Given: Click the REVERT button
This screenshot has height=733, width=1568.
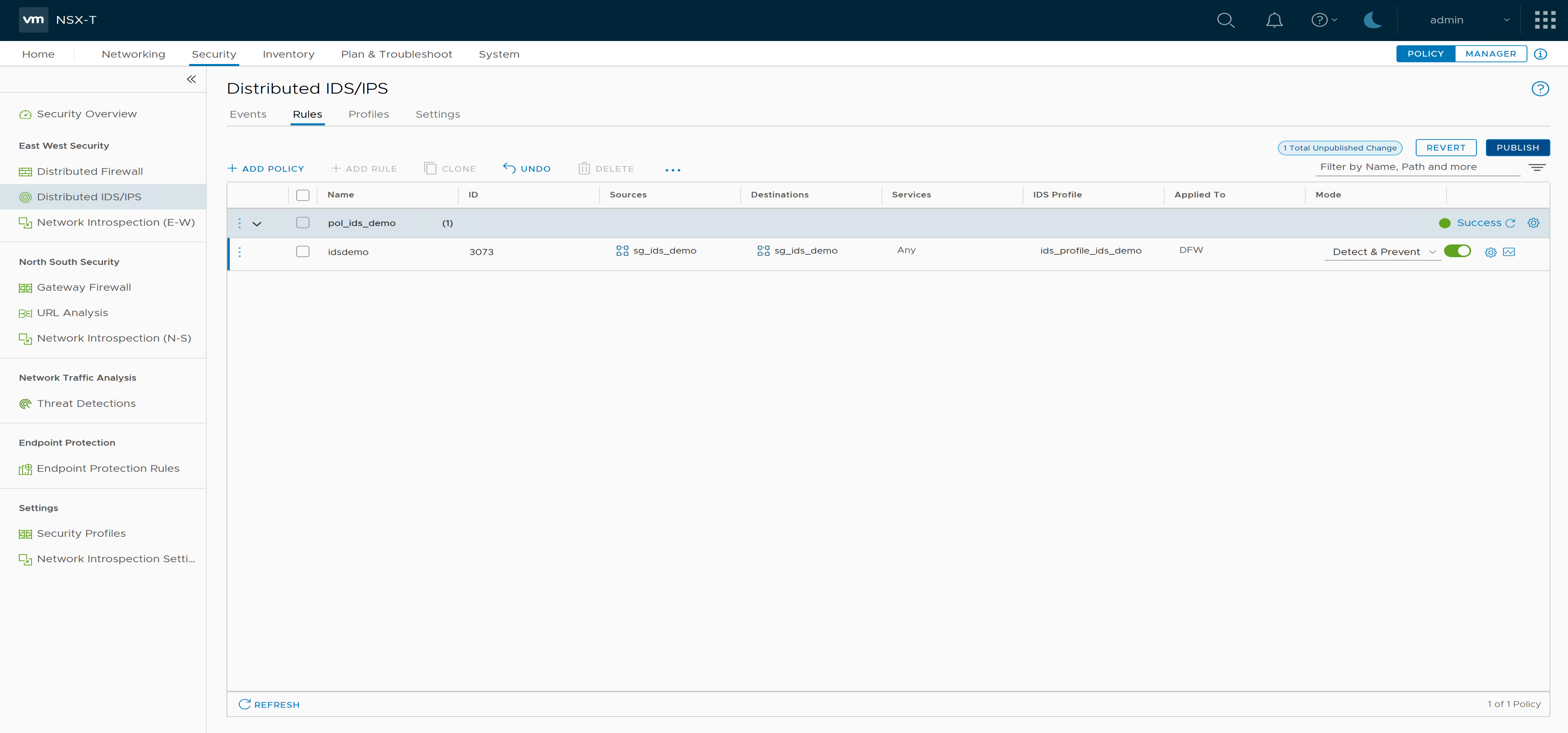Looking at the screenshot, I should coord(1446,148).
